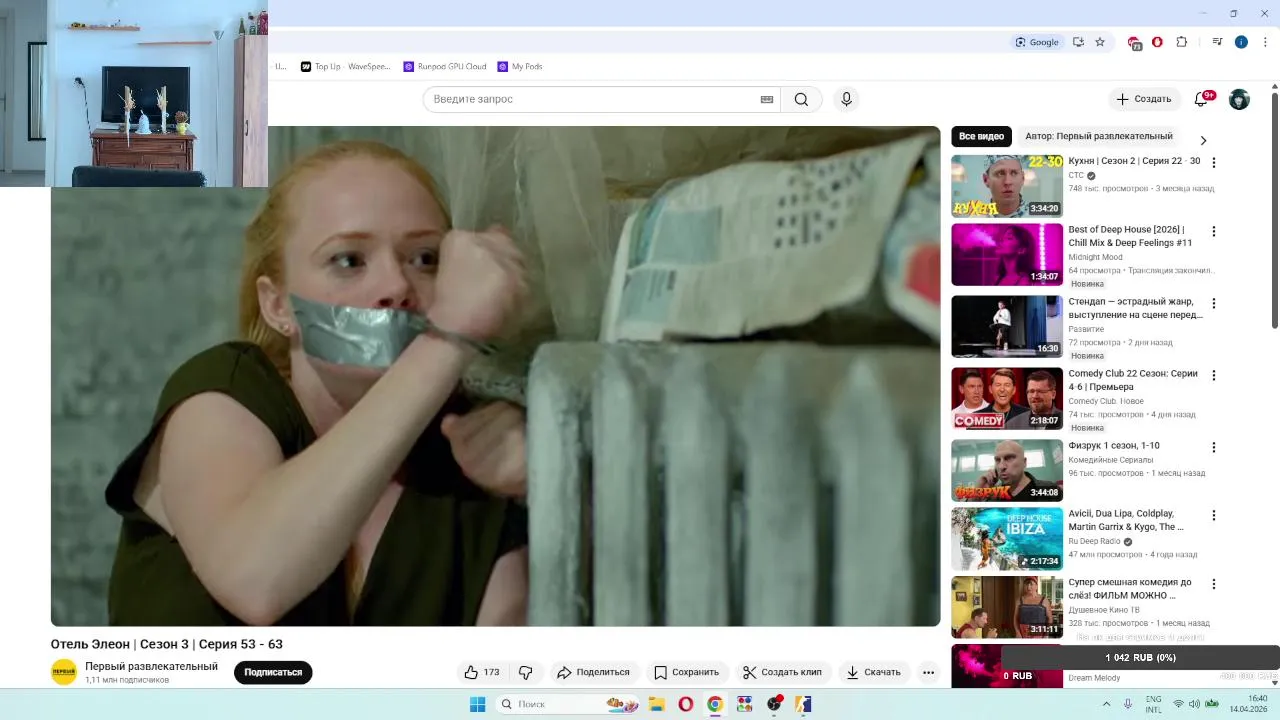Switch the ENG INTL input language indicator
1280x720 pixels.
(1153, 704)
